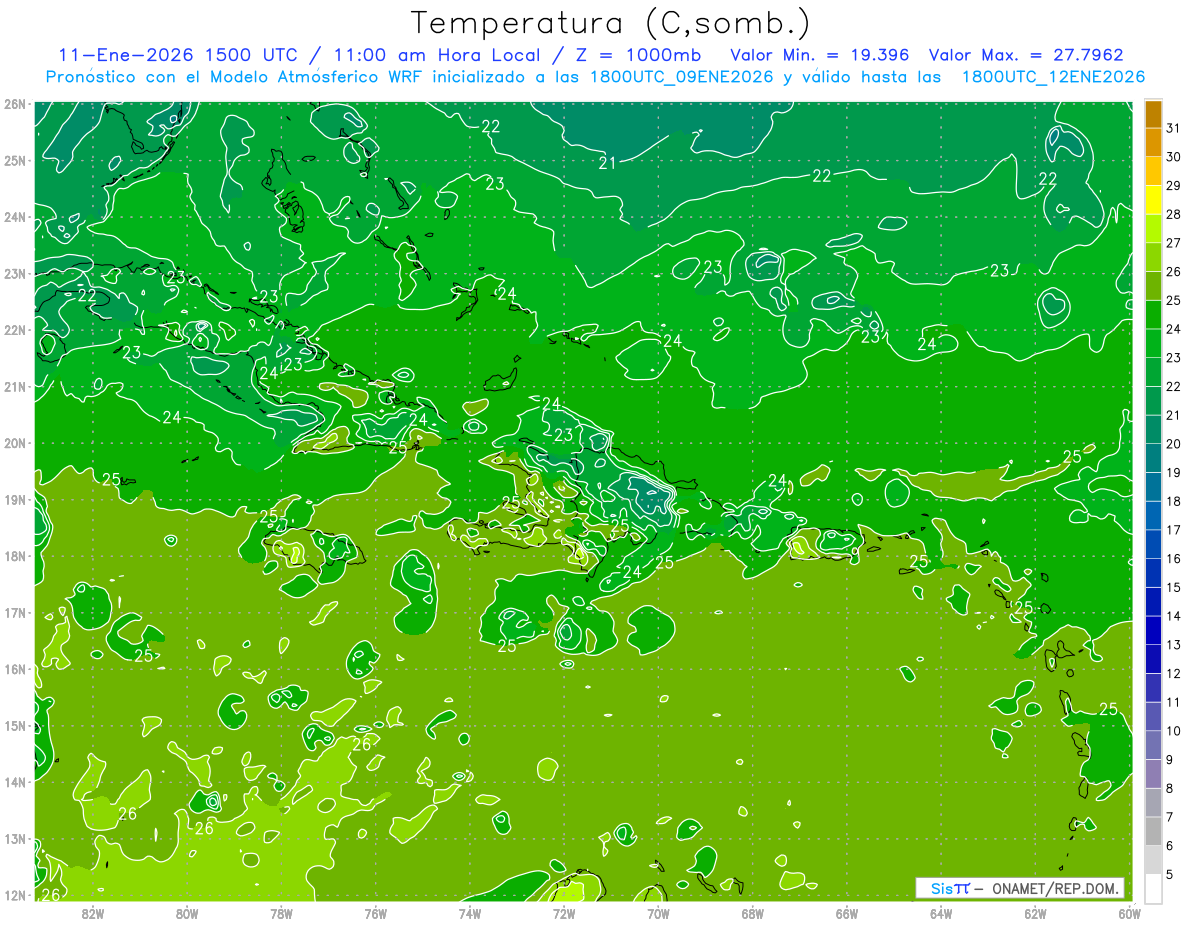
Task: Click the "21" contour label on the map
Action: (607, 163)
